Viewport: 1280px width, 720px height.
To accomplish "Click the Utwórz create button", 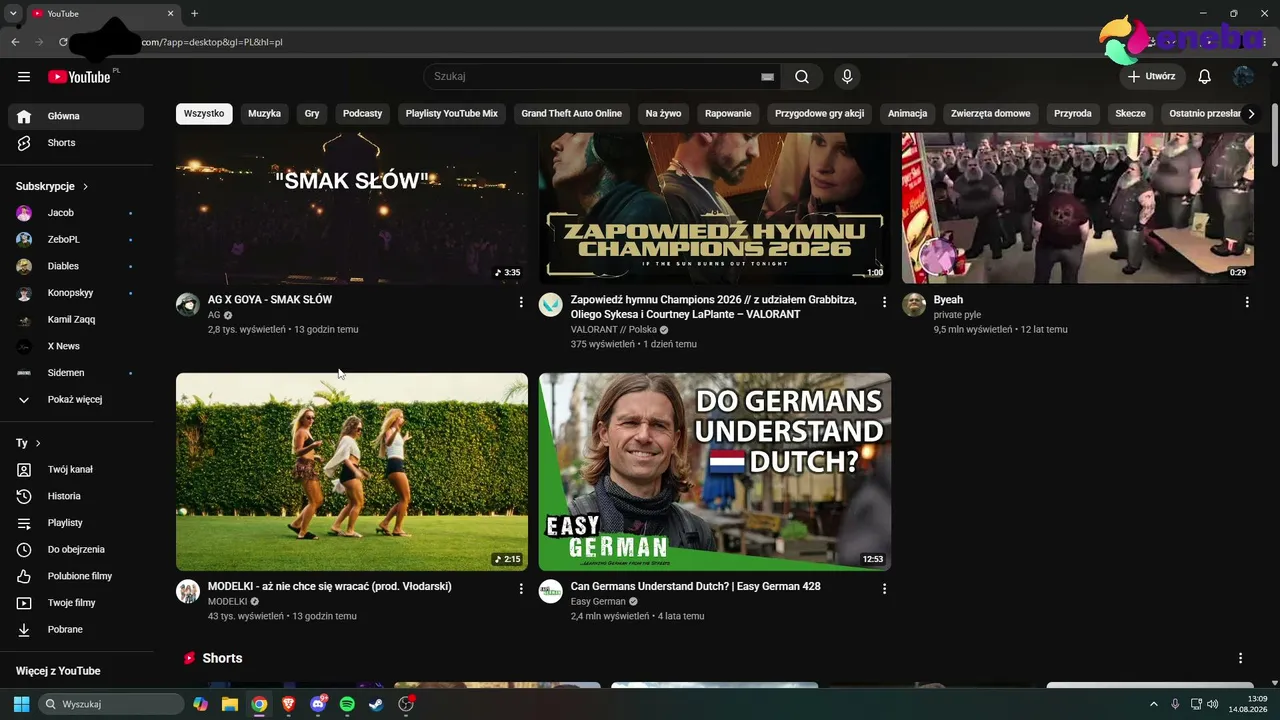I will 1152,77.
